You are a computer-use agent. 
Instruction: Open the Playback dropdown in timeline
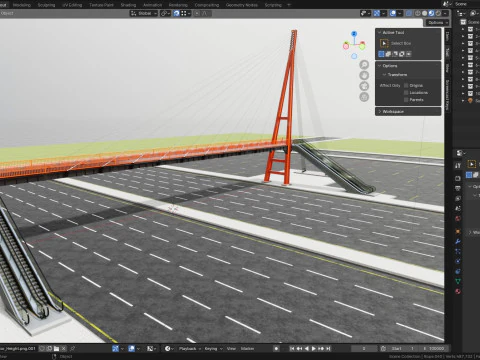point(190,349)
